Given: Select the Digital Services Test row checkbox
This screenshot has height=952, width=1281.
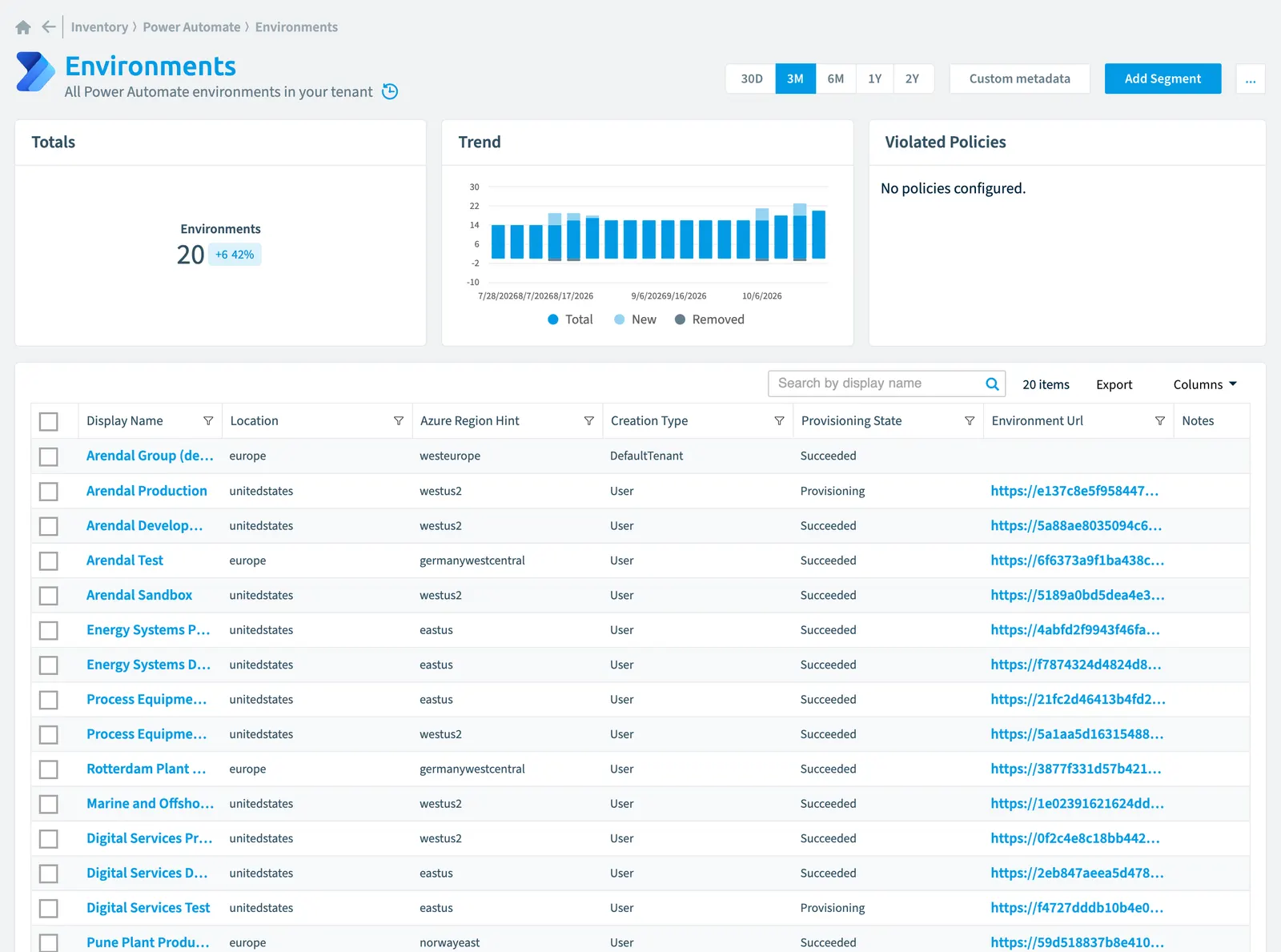Looking at the screenshot, I should [x=49, y=909].
